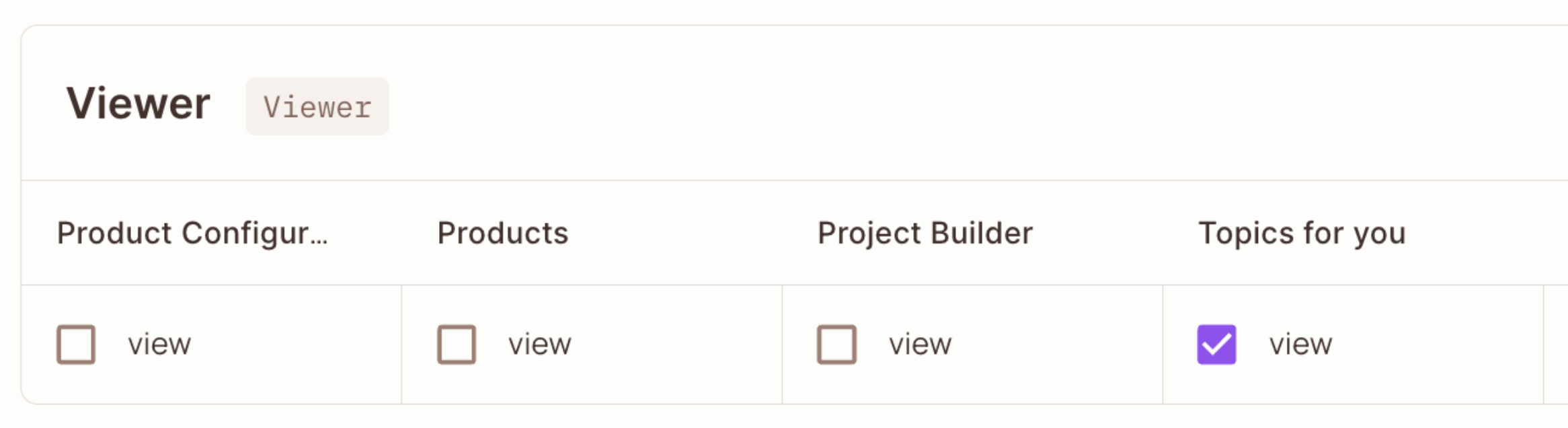Click the Viewer role heading
The image size is (1568, 428).
(x=139, y=104)
